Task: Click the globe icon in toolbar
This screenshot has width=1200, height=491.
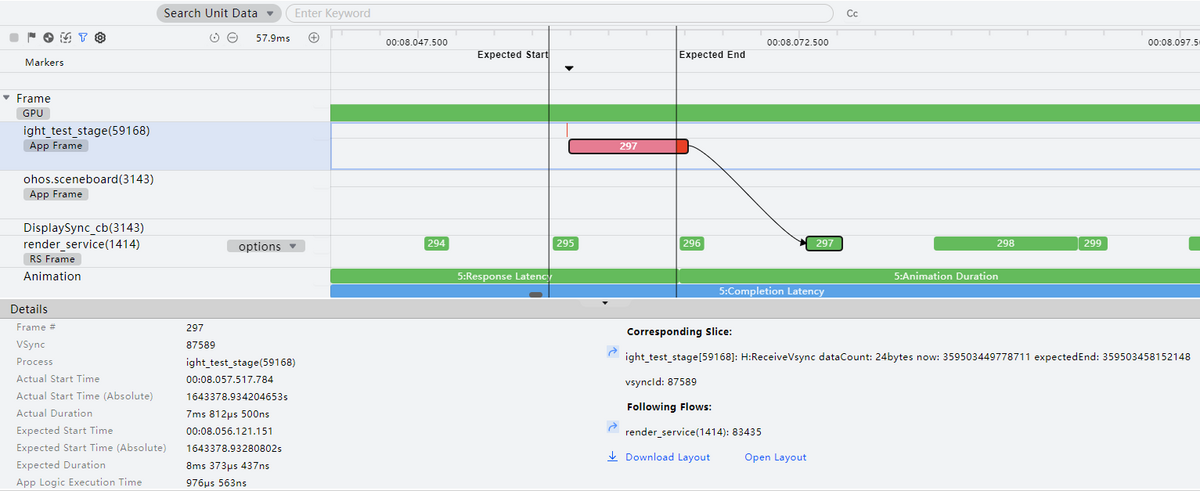Action: 48,37
